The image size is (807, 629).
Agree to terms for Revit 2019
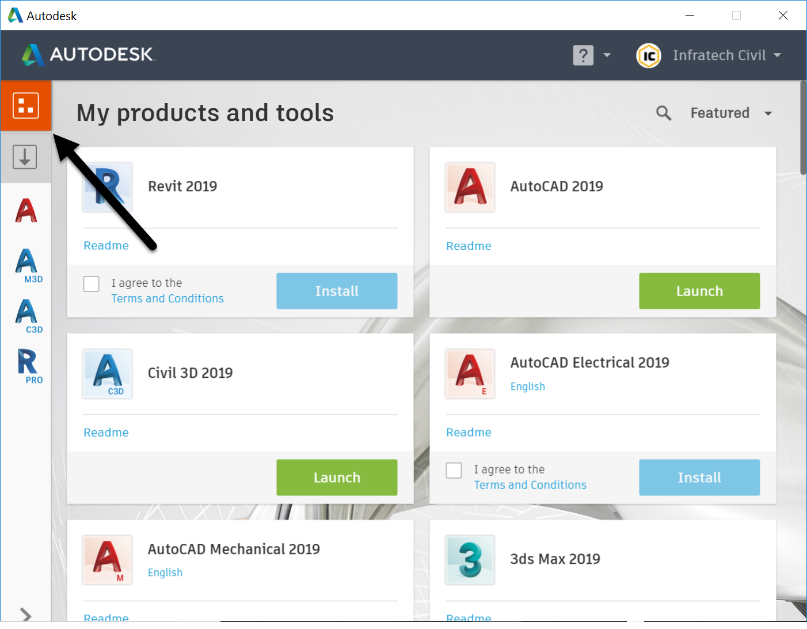pos(91,284)
